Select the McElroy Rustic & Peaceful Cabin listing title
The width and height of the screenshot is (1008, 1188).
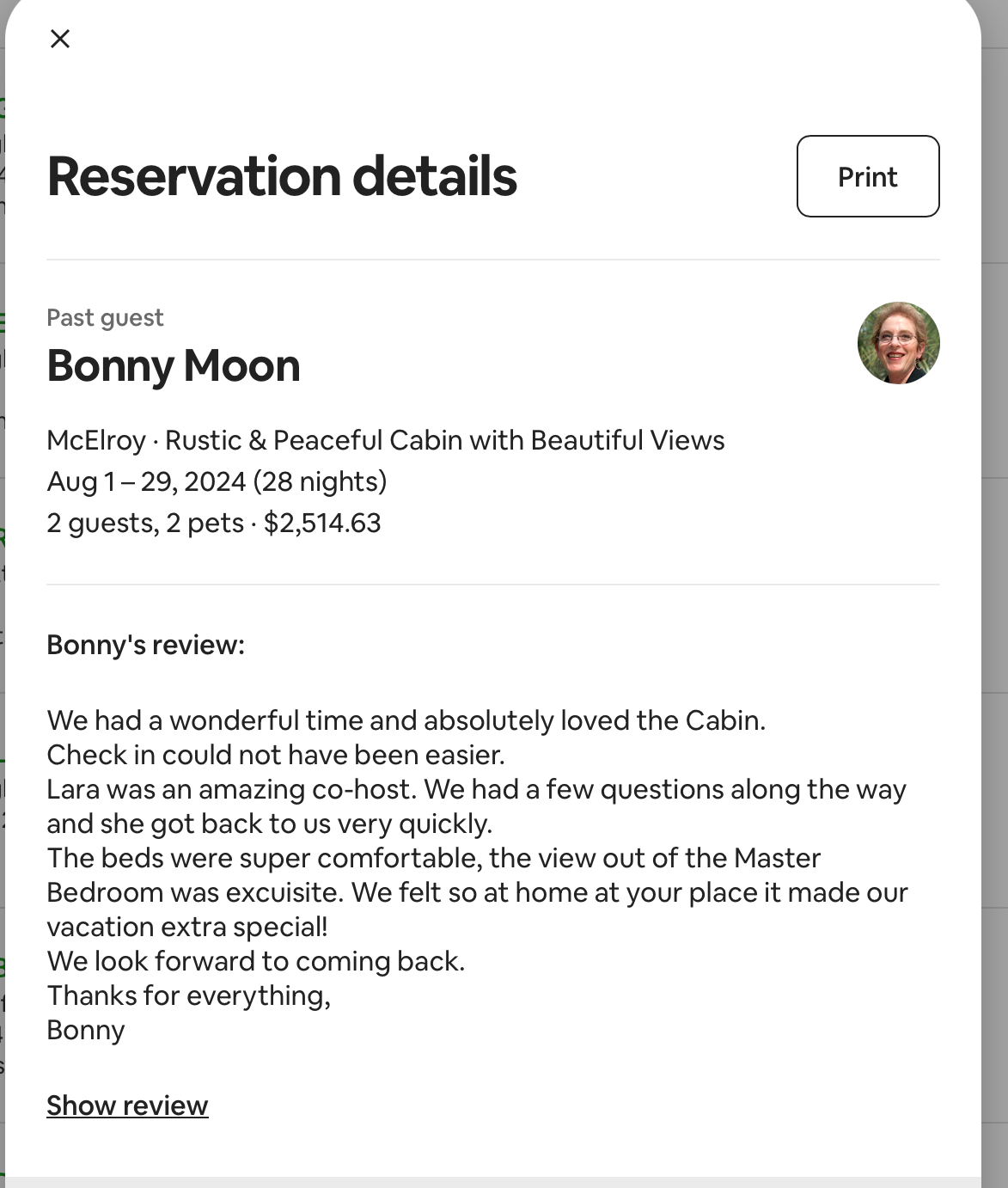(386, 440)
